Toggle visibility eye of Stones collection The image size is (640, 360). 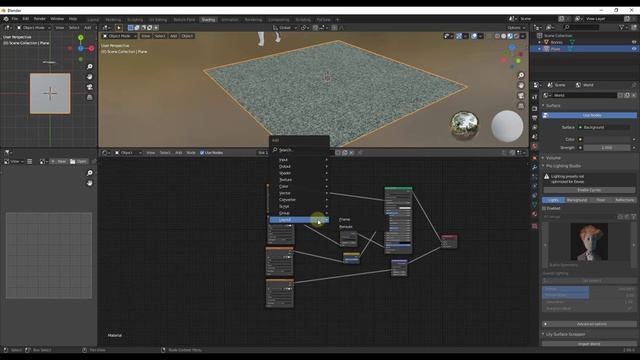pos(634,42)
